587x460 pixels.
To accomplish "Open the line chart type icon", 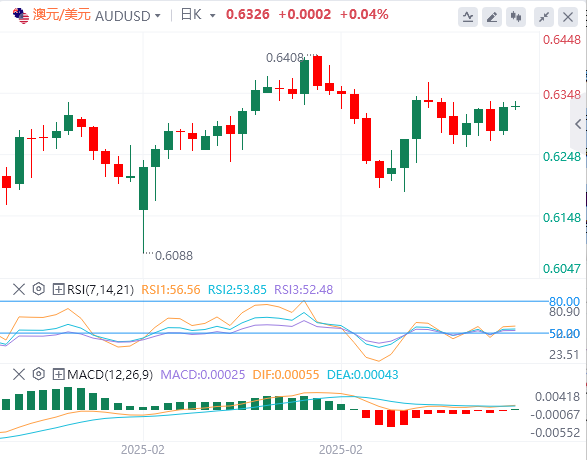I will pos(468,17).
